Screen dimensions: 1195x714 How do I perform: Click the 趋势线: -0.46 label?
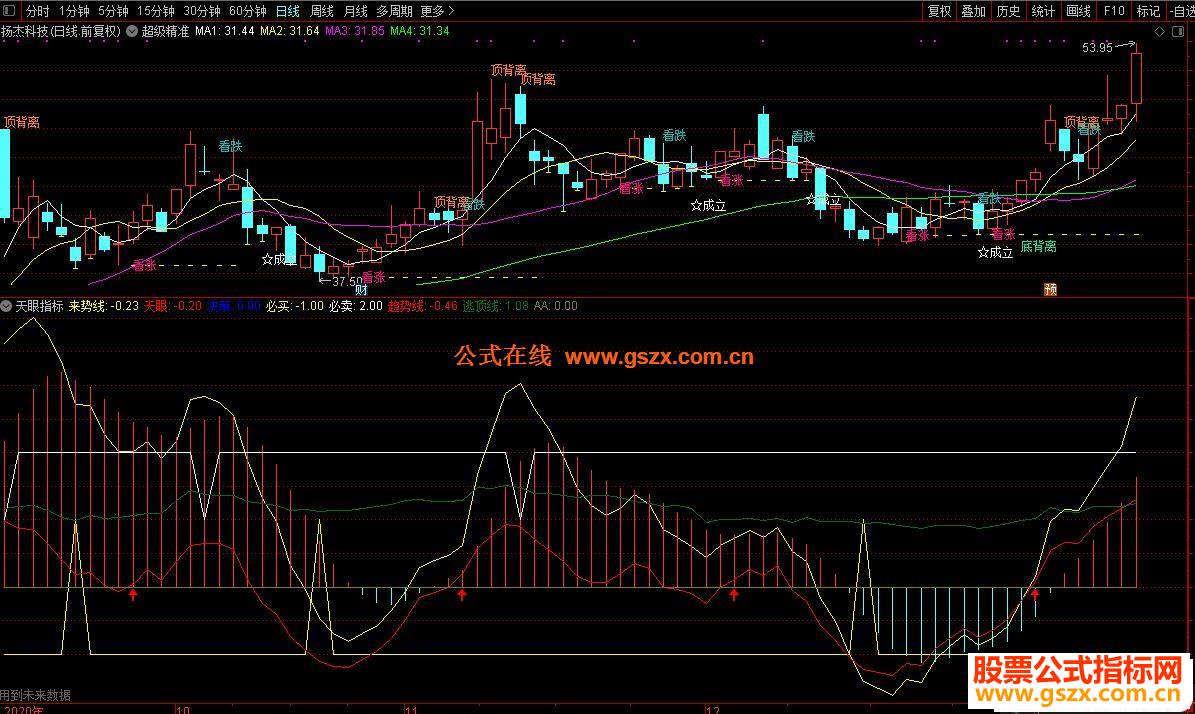[423, 306]
